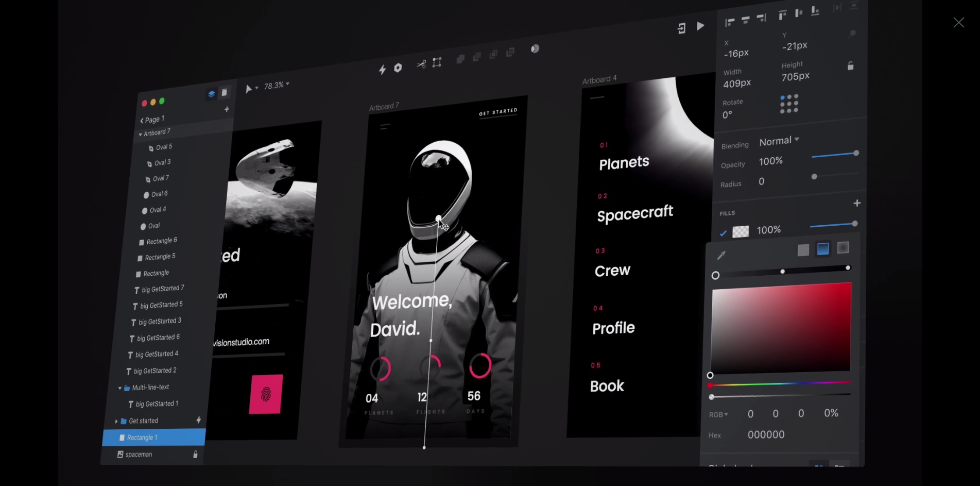Select the Oval 5 layer
The height and width of the screenshot is (486, 980).
pos(160,147)
